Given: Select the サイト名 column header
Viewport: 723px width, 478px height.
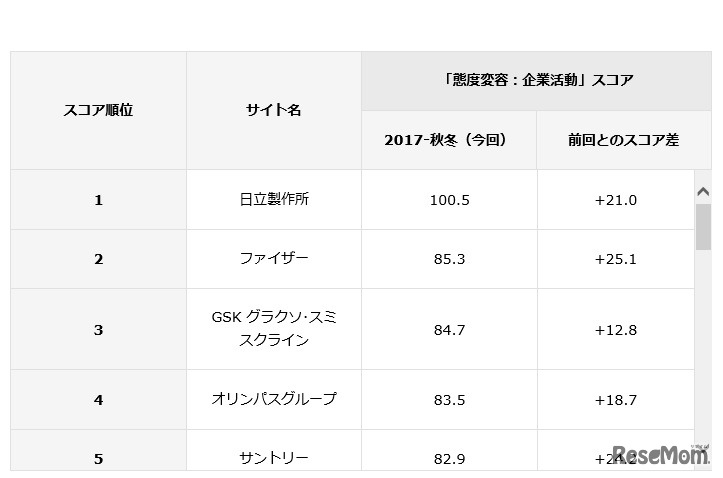Looking at the screenshot, I should tap(273, 110).
